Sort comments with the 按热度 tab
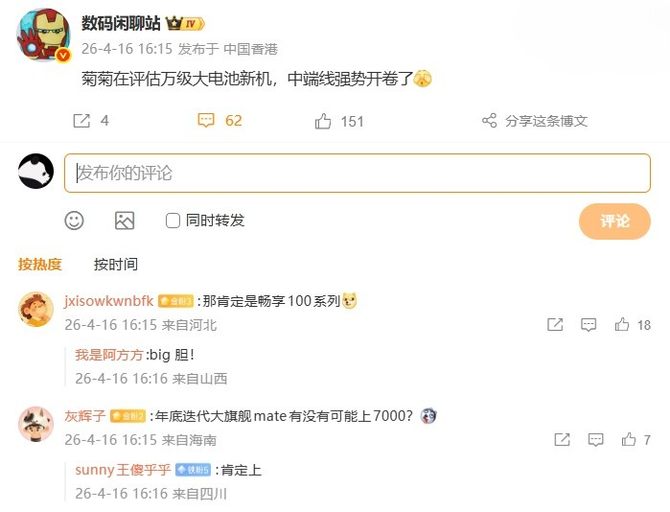This screenshot has width=670, height=512. coord(40,264)
